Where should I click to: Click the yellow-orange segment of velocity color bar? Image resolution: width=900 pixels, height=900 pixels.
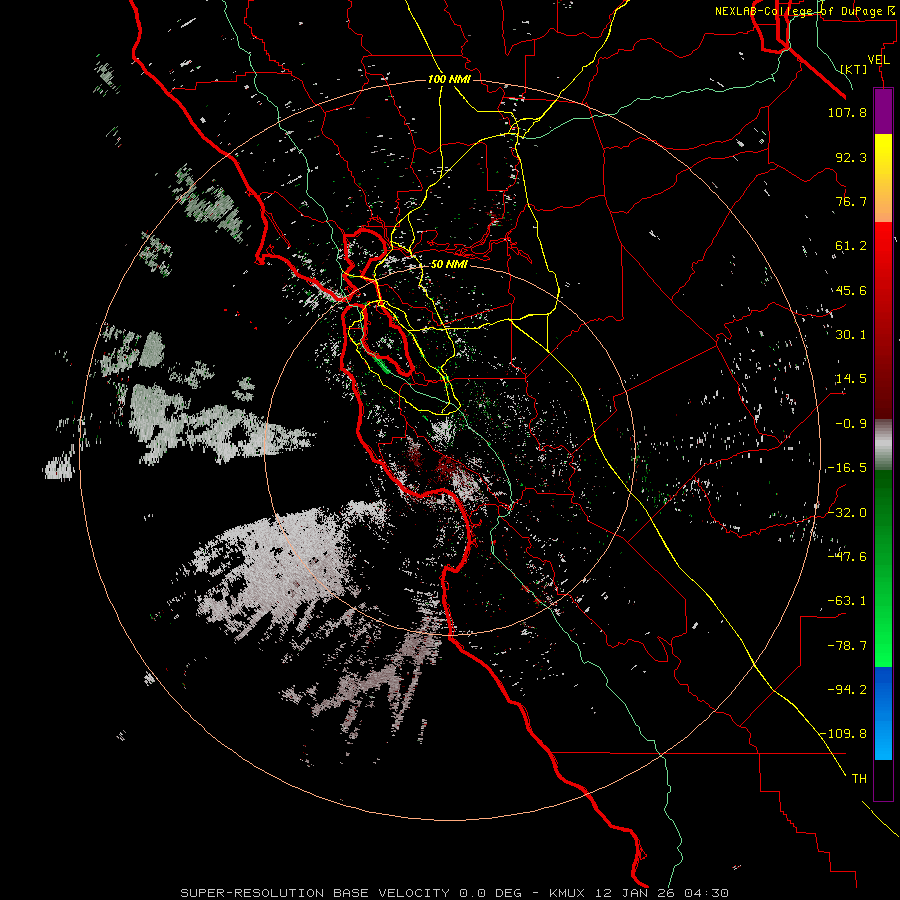click(883, 178)
